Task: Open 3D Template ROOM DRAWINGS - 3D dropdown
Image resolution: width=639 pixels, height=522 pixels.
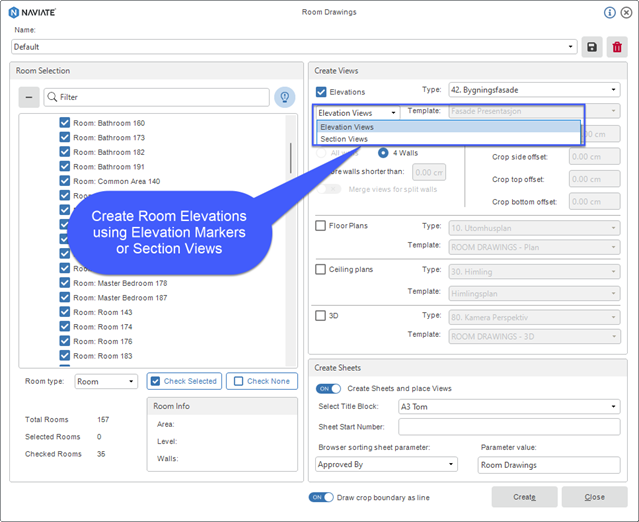Action: pyautogui.click(x=535, y=337)
